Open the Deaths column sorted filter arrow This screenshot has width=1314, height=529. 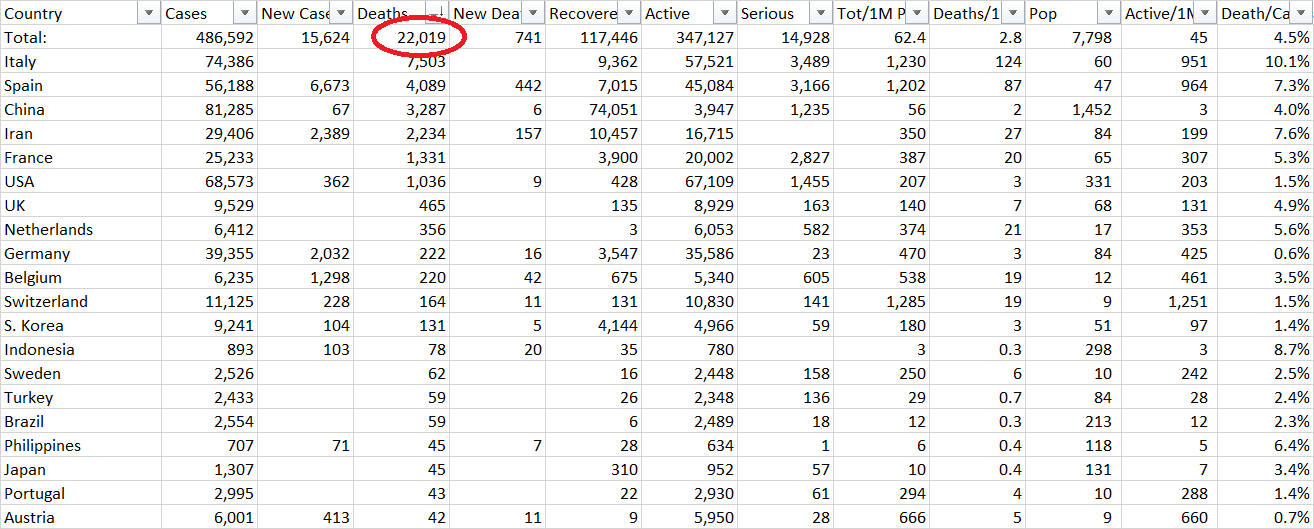[437, 13]
